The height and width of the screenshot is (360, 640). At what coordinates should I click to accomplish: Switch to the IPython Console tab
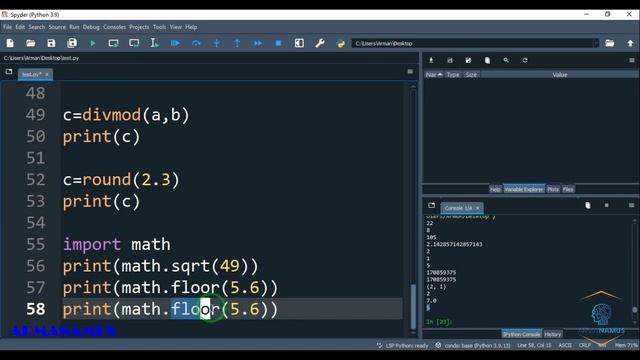coord(521,334)
